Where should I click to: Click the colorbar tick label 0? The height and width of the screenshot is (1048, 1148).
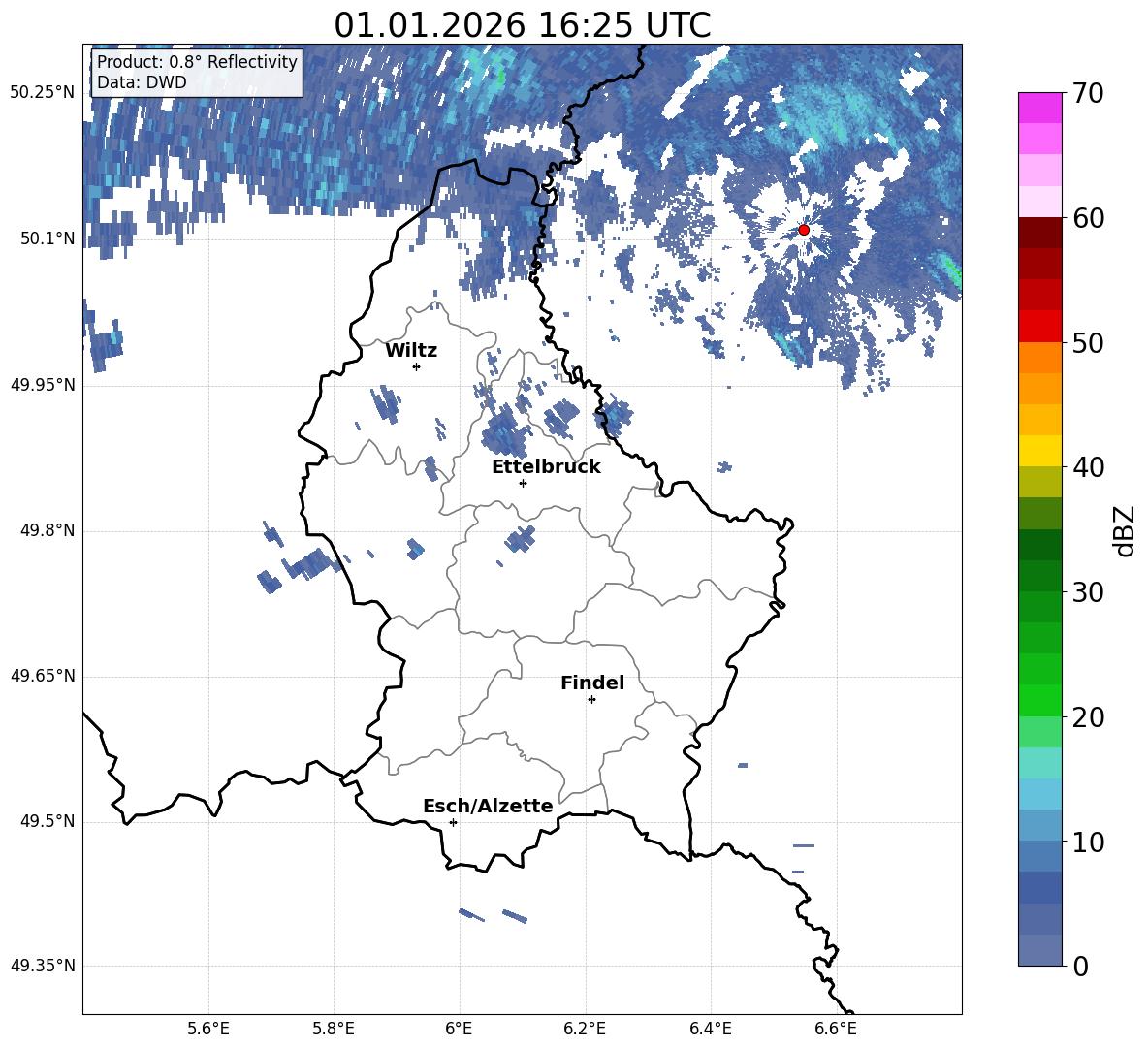point(1080,966)
